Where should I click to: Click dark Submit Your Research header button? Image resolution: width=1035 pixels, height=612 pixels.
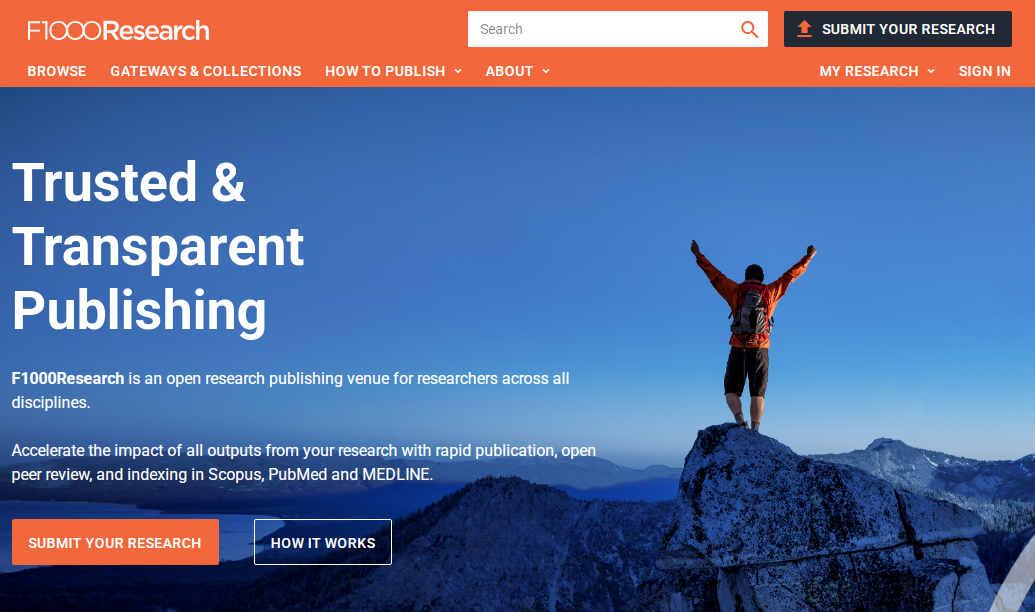point(898,29)
